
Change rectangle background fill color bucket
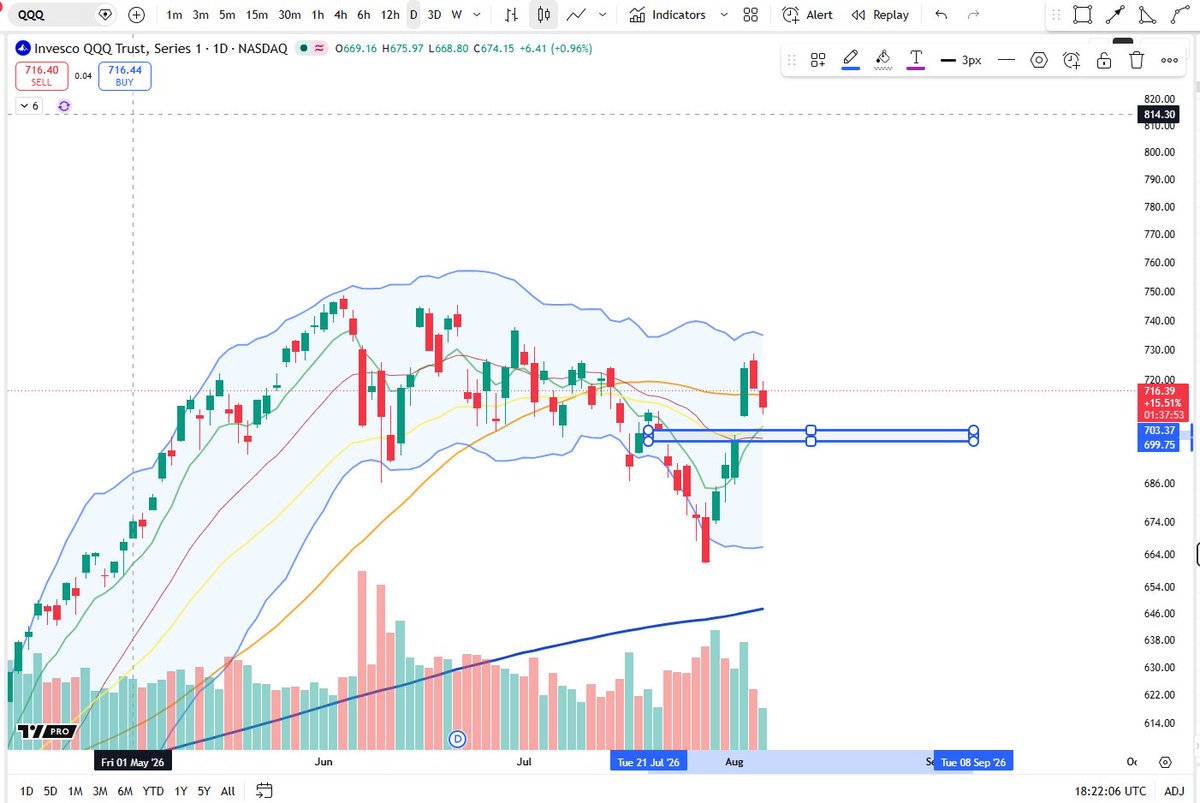coord(883,60)
